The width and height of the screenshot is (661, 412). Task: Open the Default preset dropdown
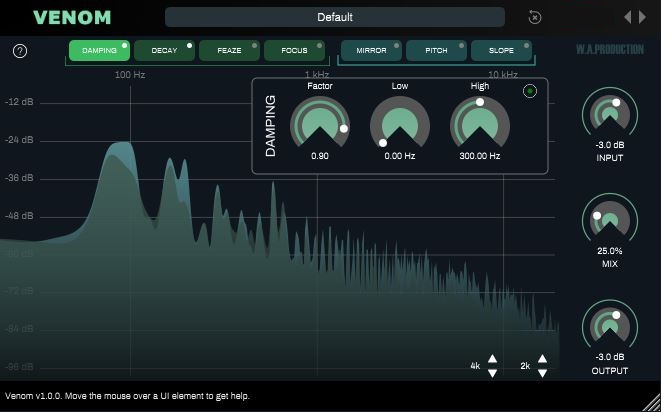[x=335, y=17]
